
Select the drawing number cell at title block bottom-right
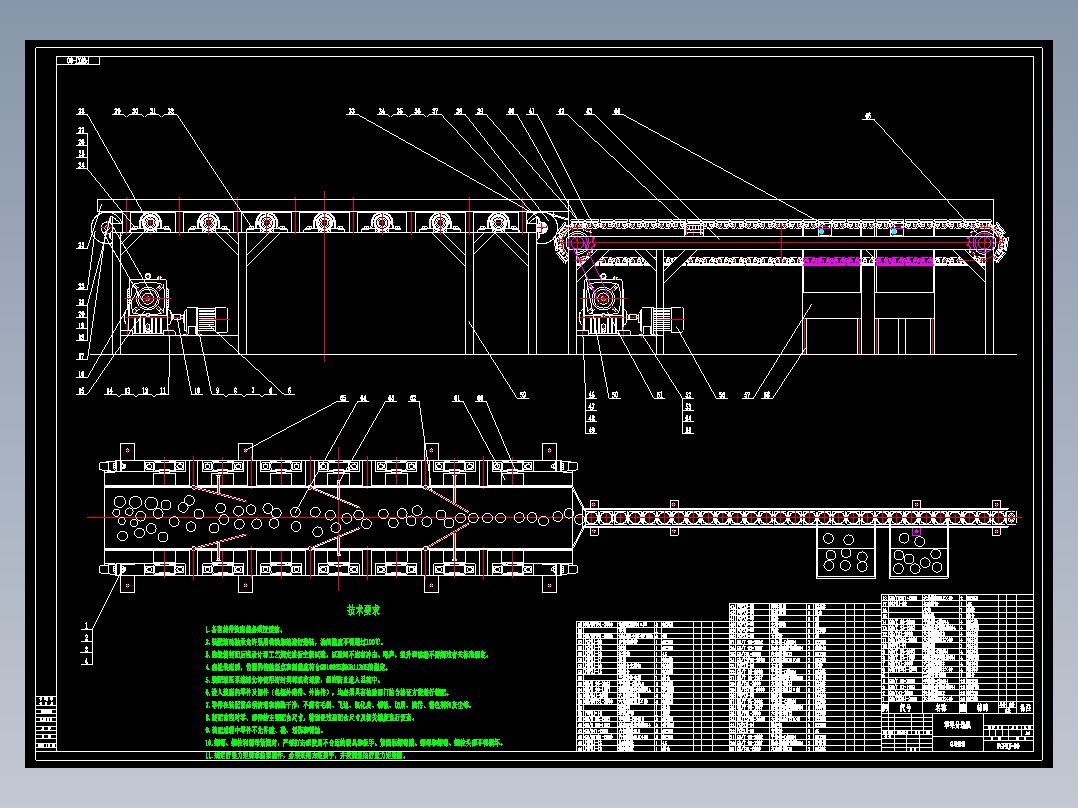(1008, 746)
